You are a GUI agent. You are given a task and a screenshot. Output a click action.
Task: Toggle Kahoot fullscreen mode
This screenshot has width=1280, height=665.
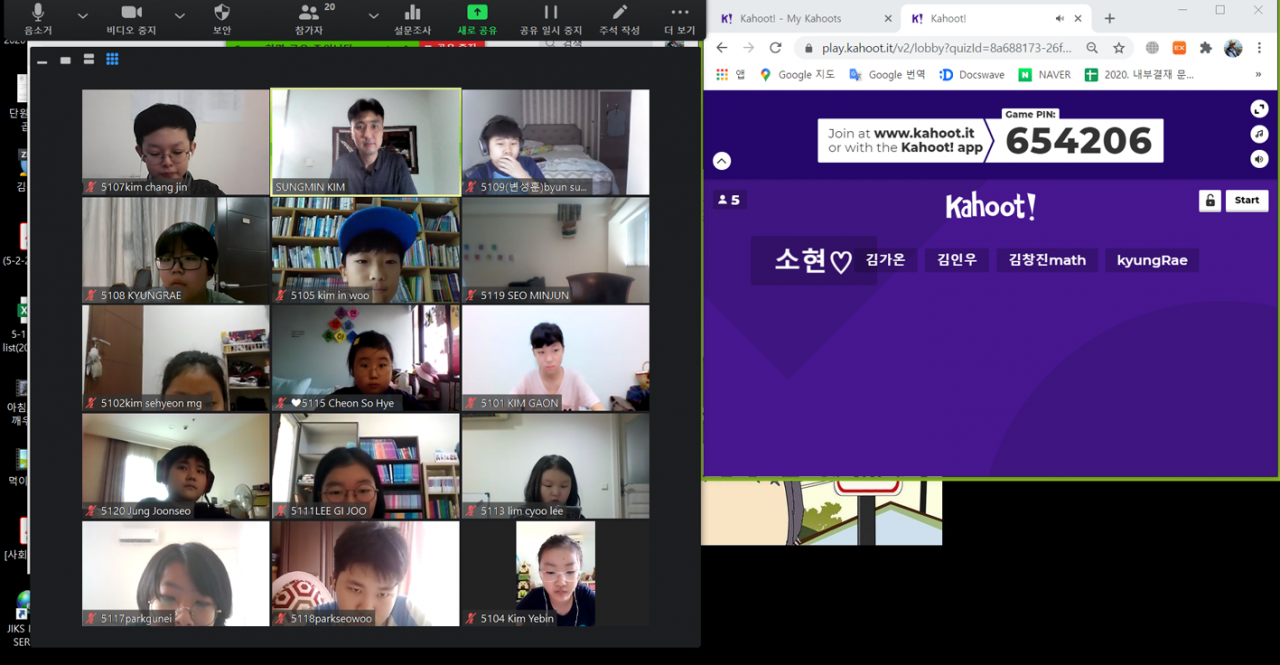pos(1260,109)
